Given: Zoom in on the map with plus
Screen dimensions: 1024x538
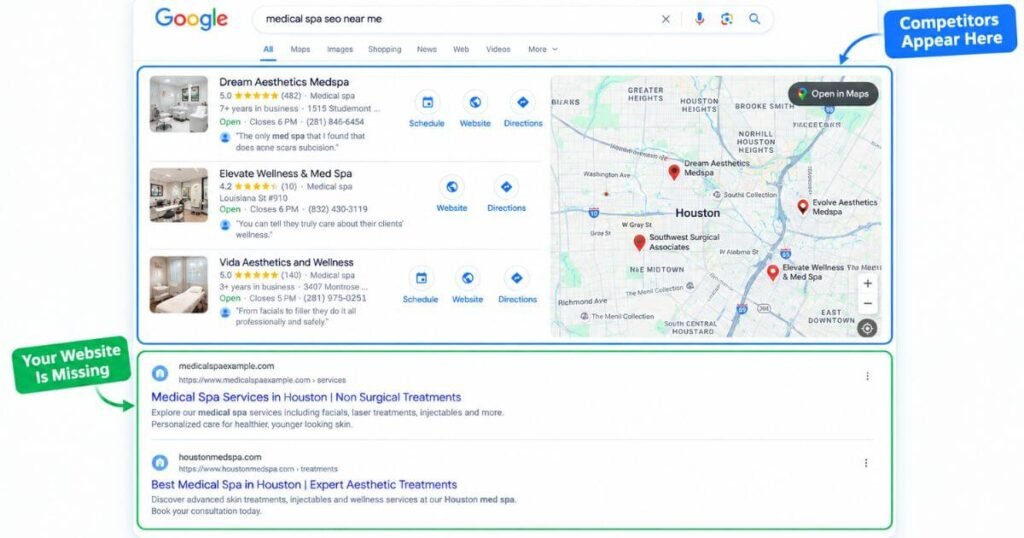Looking at the screenshot, I should [867, 284].
